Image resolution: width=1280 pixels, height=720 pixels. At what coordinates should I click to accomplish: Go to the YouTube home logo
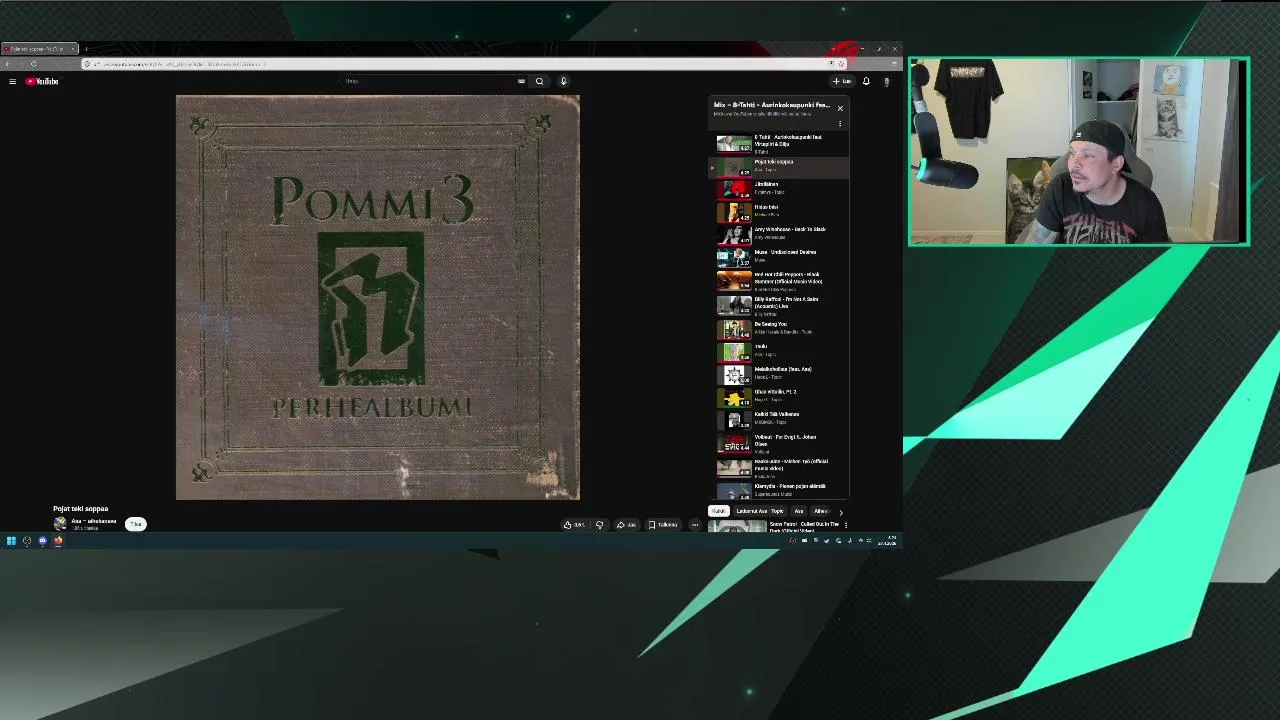pyautogui.click(x=42, y=81)
